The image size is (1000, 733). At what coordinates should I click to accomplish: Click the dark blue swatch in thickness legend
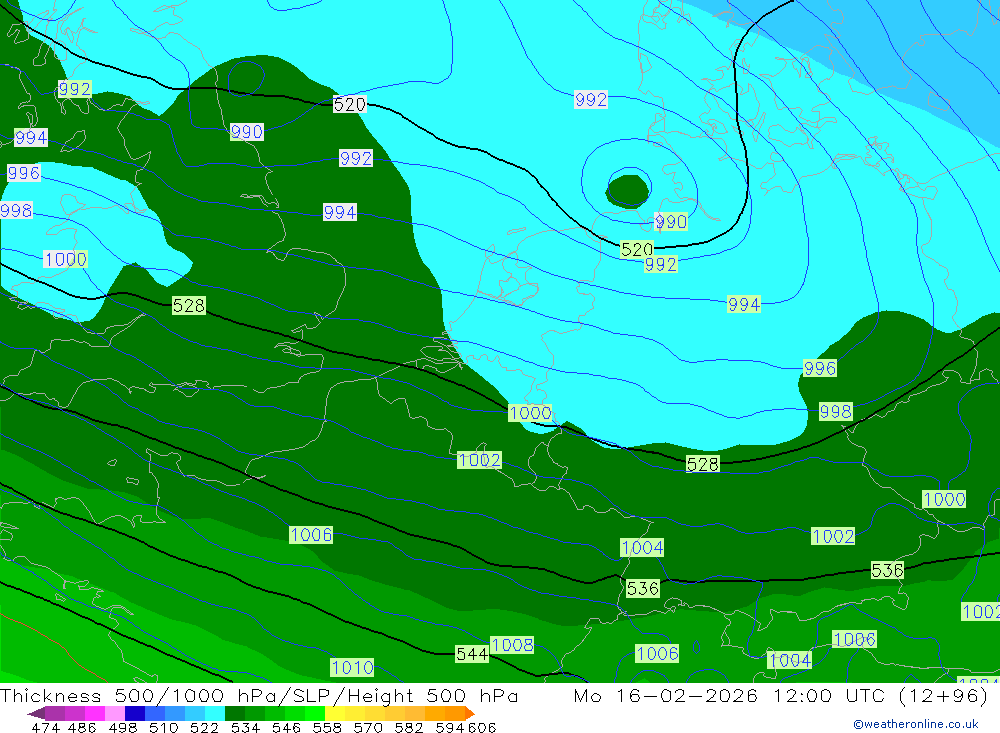coord(135,713)
